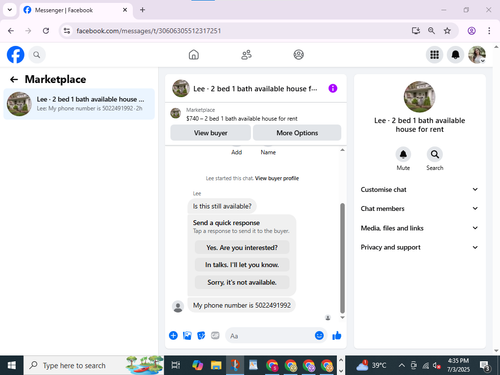Send a thumbs-up like

click(337, 335)
